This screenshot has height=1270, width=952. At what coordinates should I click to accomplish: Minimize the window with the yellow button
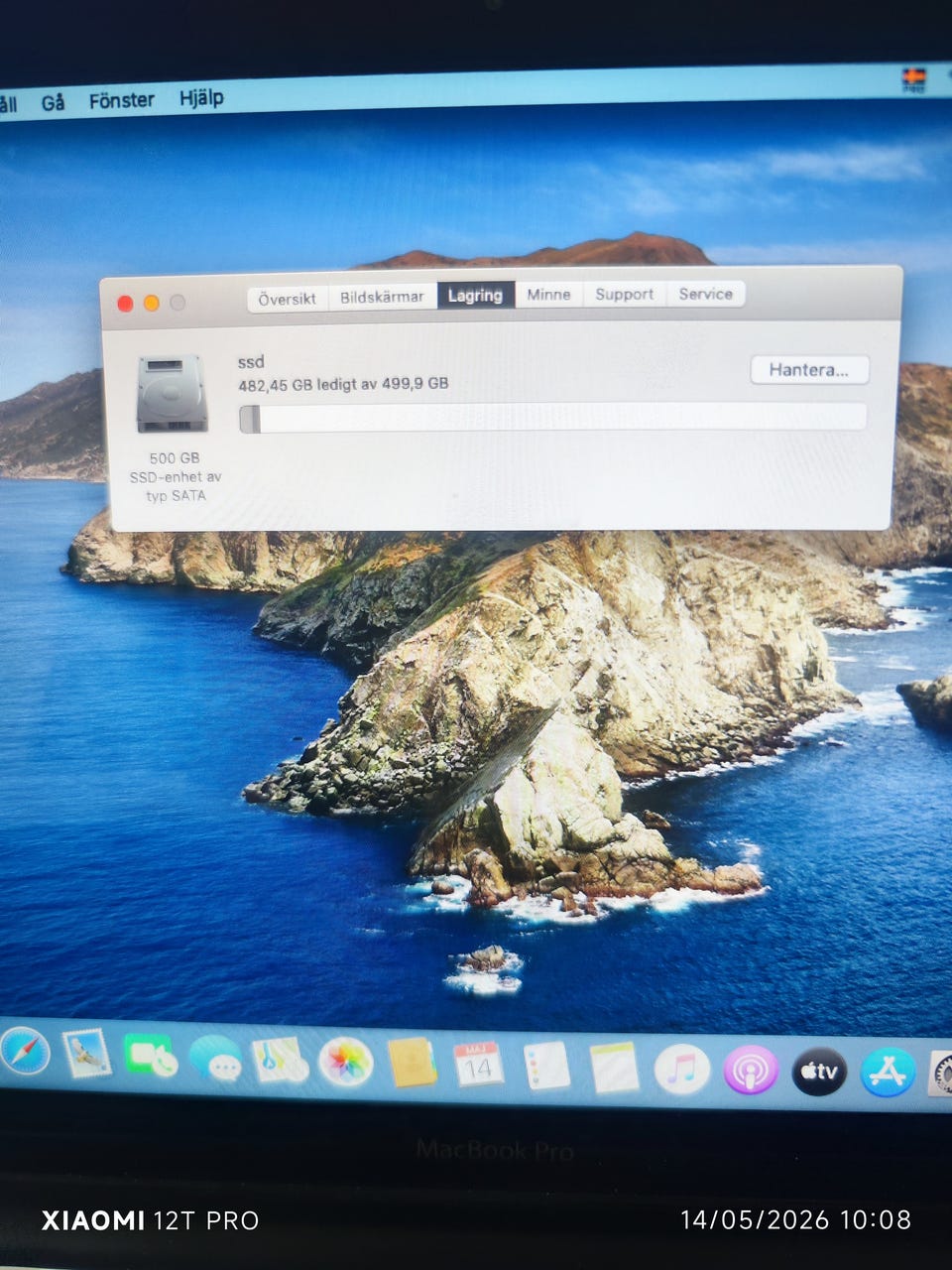tap(151, 303)
